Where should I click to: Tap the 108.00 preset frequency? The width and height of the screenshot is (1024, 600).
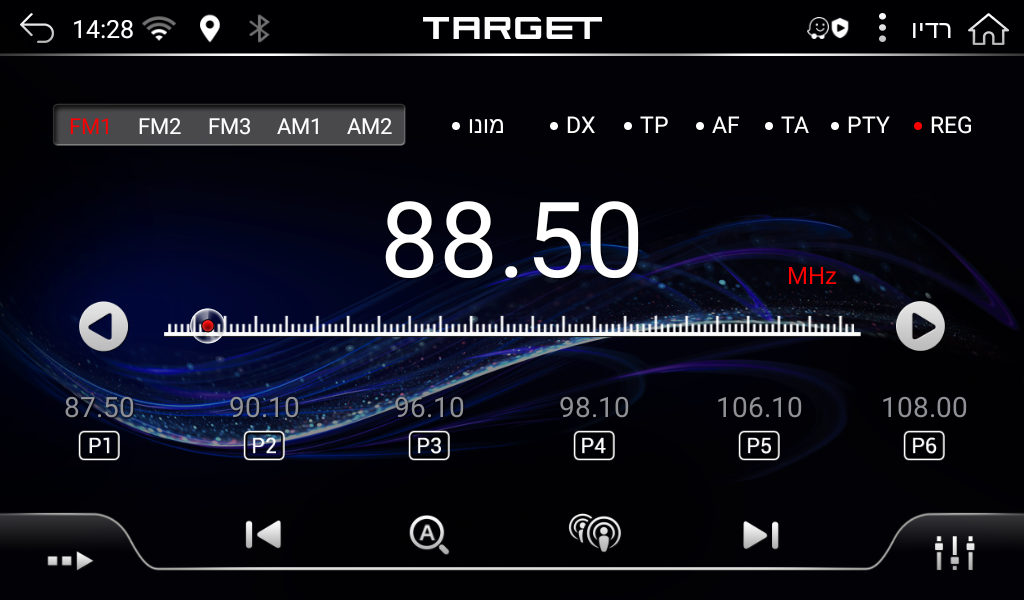[x=924, y=408]
